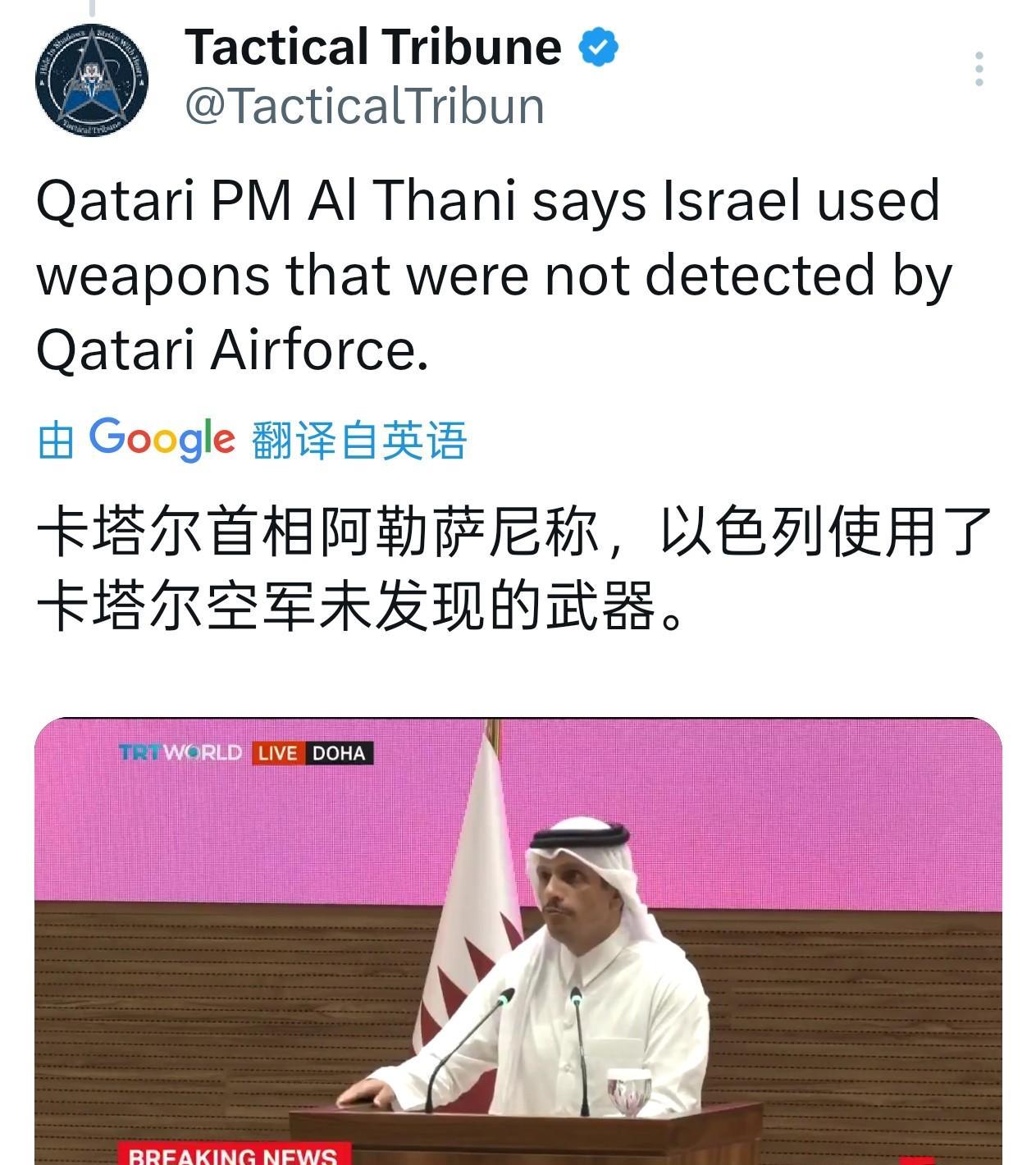
Task: Select the English tweet text
Action: [x=494, y=275]
